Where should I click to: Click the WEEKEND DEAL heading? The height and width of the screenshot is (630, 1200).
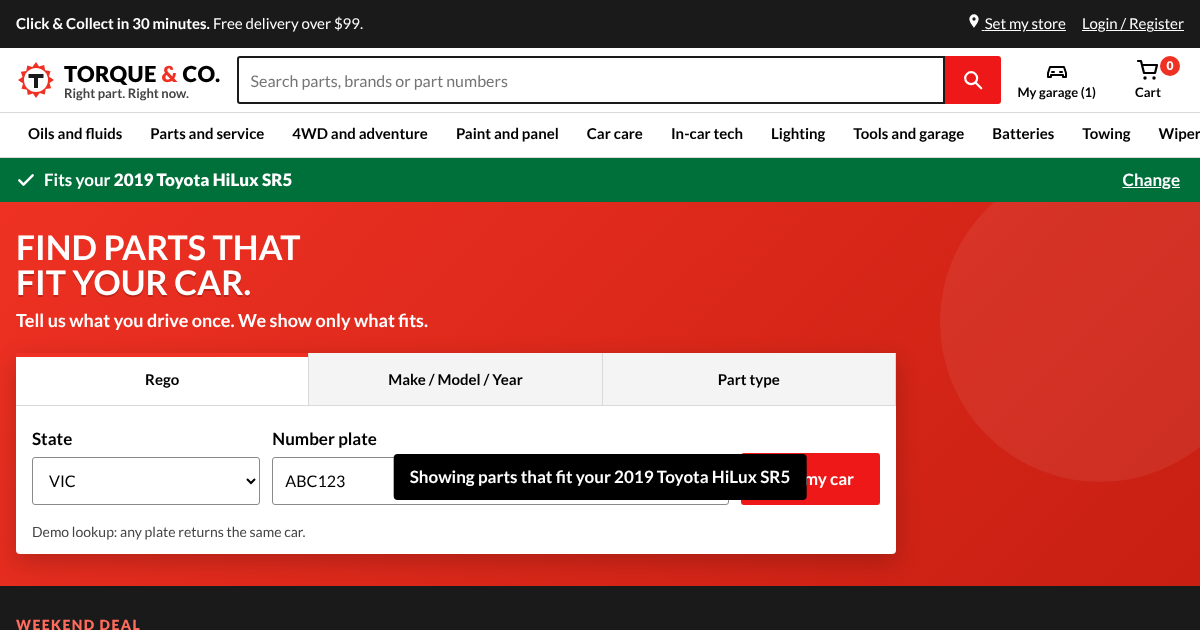coord(78,624)
